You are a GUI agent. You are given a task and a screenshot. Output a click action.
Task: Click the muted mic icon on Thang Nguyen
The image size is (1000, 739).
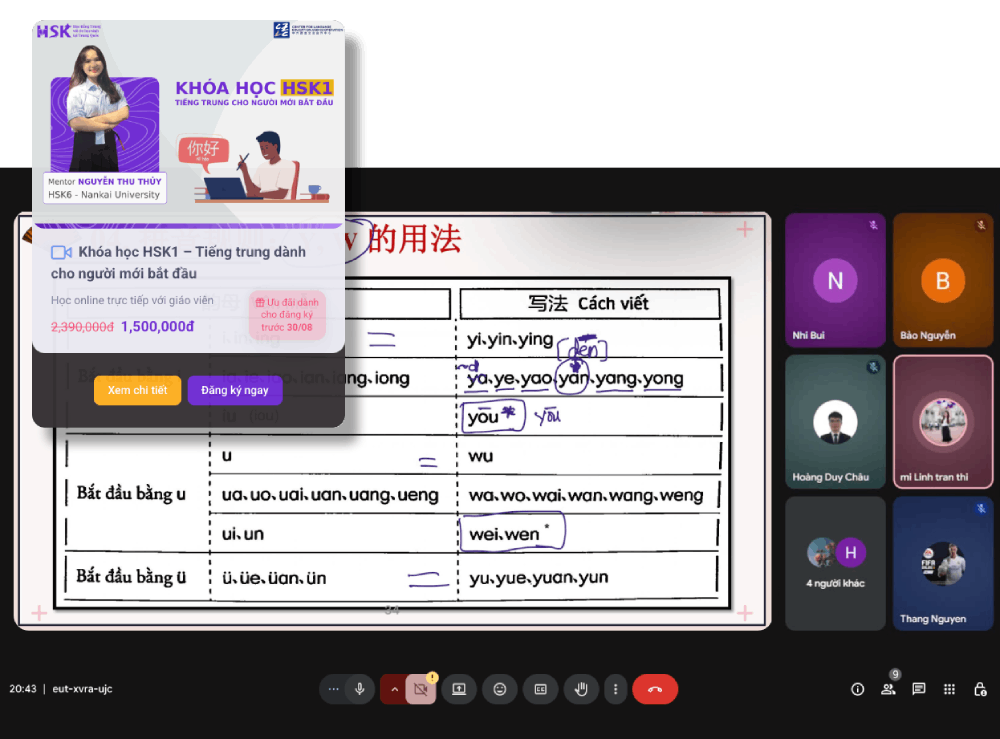click(x=981, y=508)
